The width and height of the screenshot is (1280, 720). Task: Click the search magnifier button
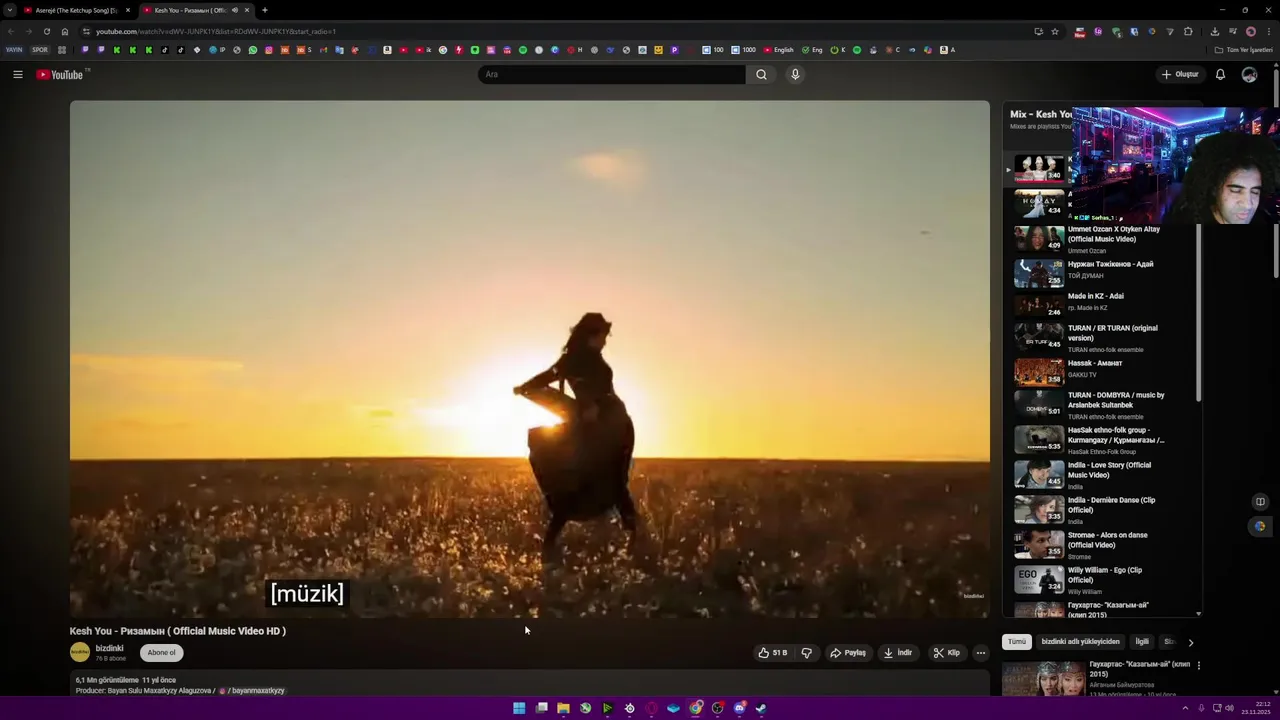(x=761, y=74)
